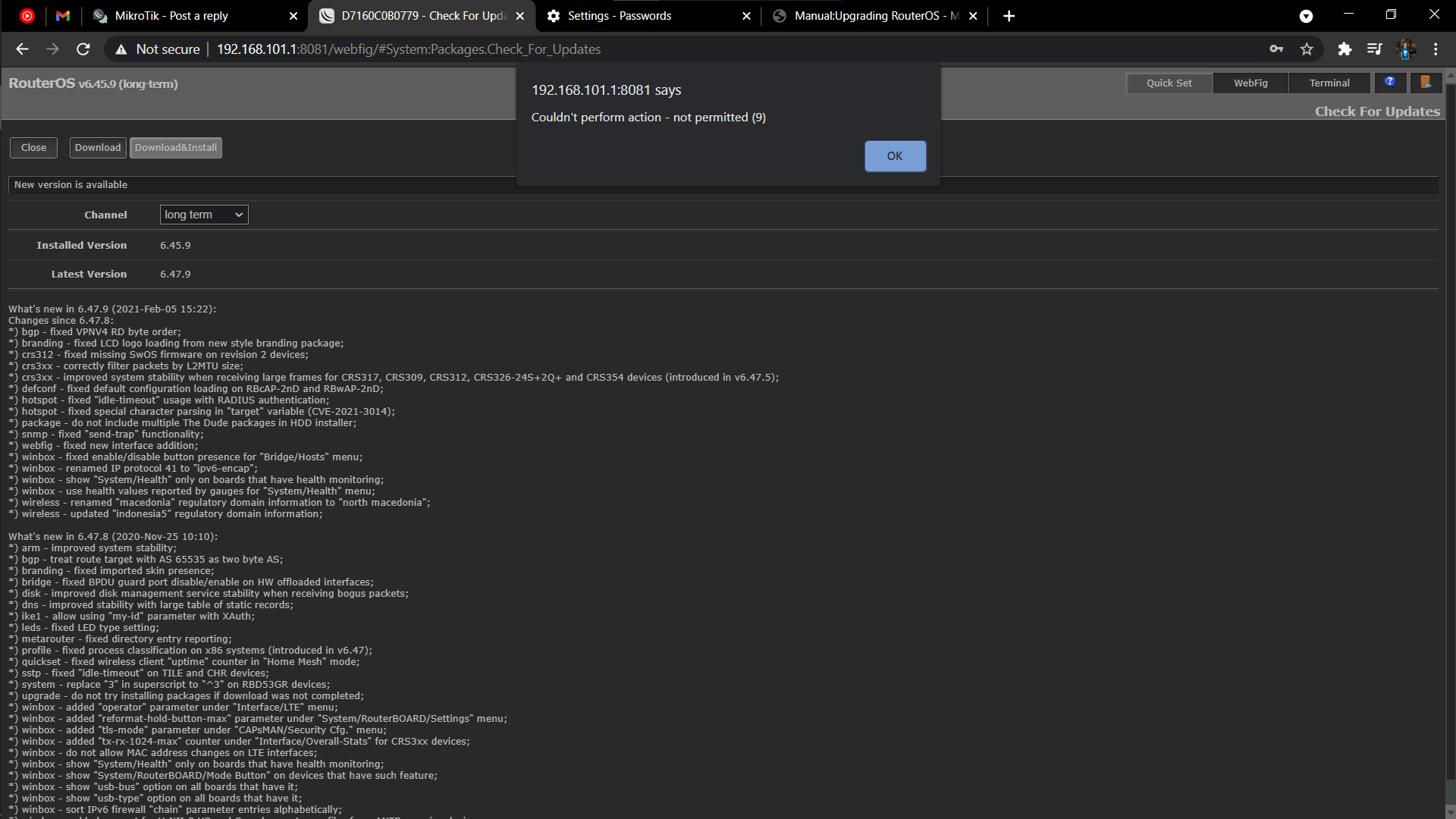Click the address bar URL
Screen dimensions: 1456x819
[x=409, y=49]
